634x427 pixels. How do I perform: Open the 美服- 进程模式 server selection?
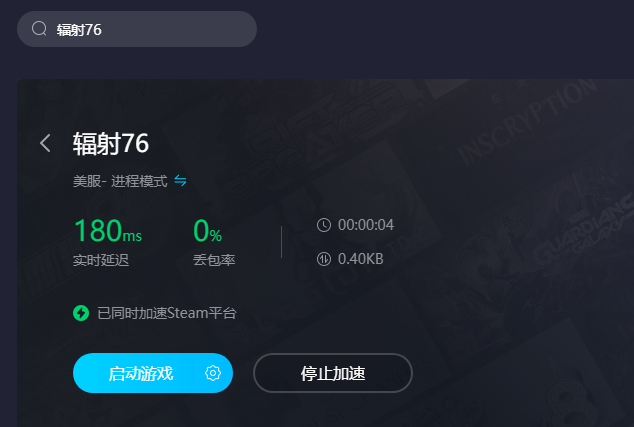[120, 181]
